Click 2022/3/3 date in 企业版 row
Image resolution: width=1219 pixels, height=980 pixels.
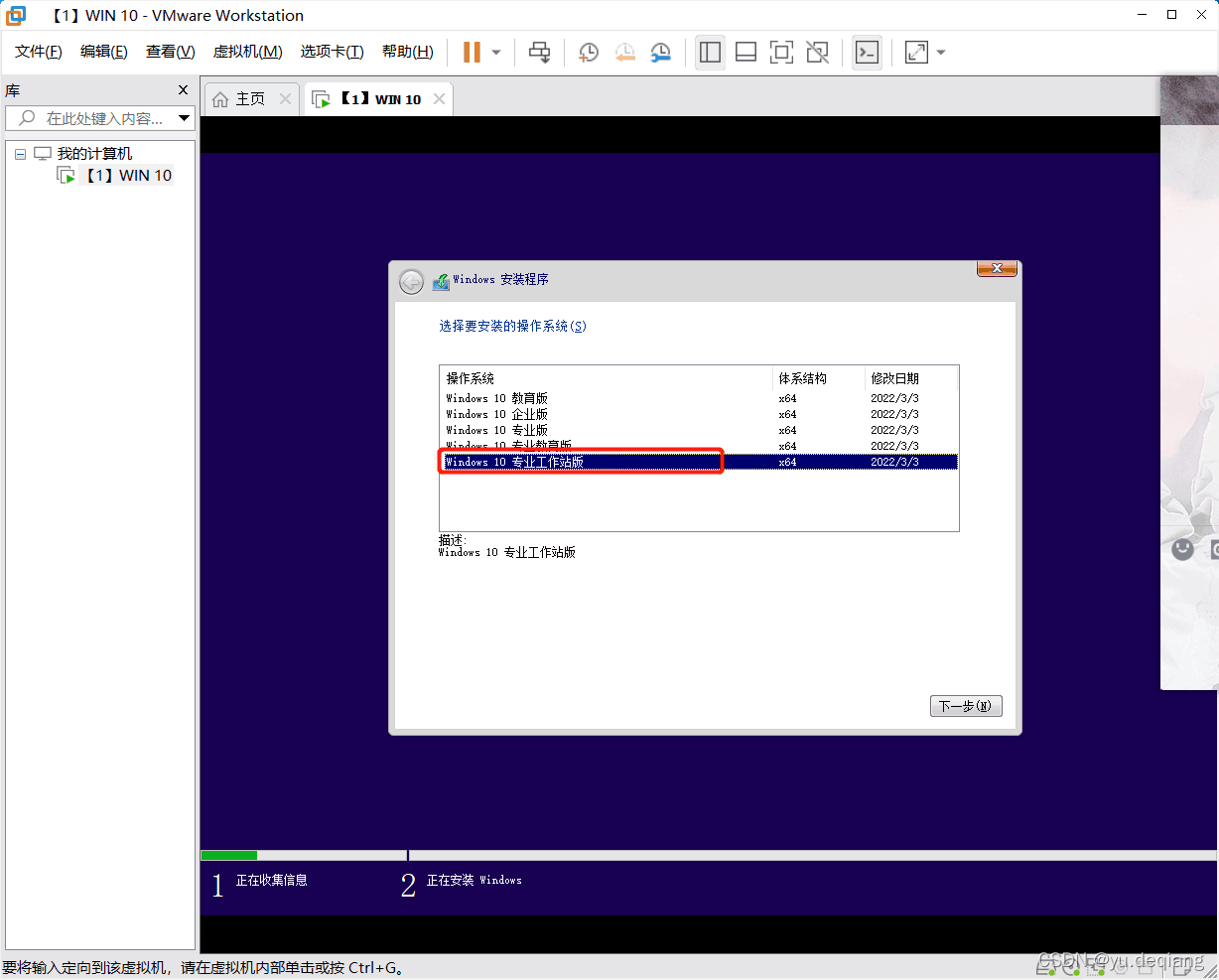894,414
